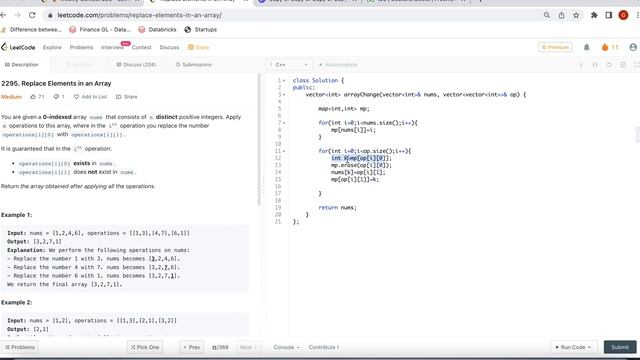
Task: Downvote the problem thumbs-down icon
Action: point(56,97)
